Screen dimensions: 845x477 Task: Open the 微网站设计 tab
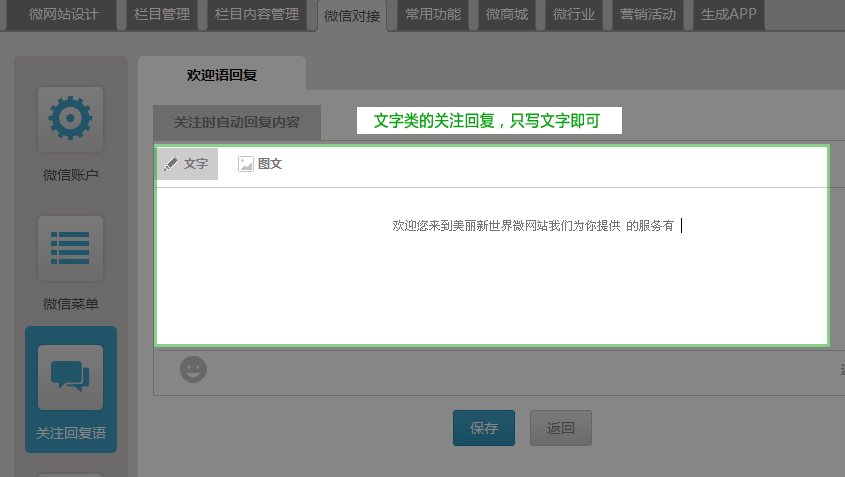63,15
